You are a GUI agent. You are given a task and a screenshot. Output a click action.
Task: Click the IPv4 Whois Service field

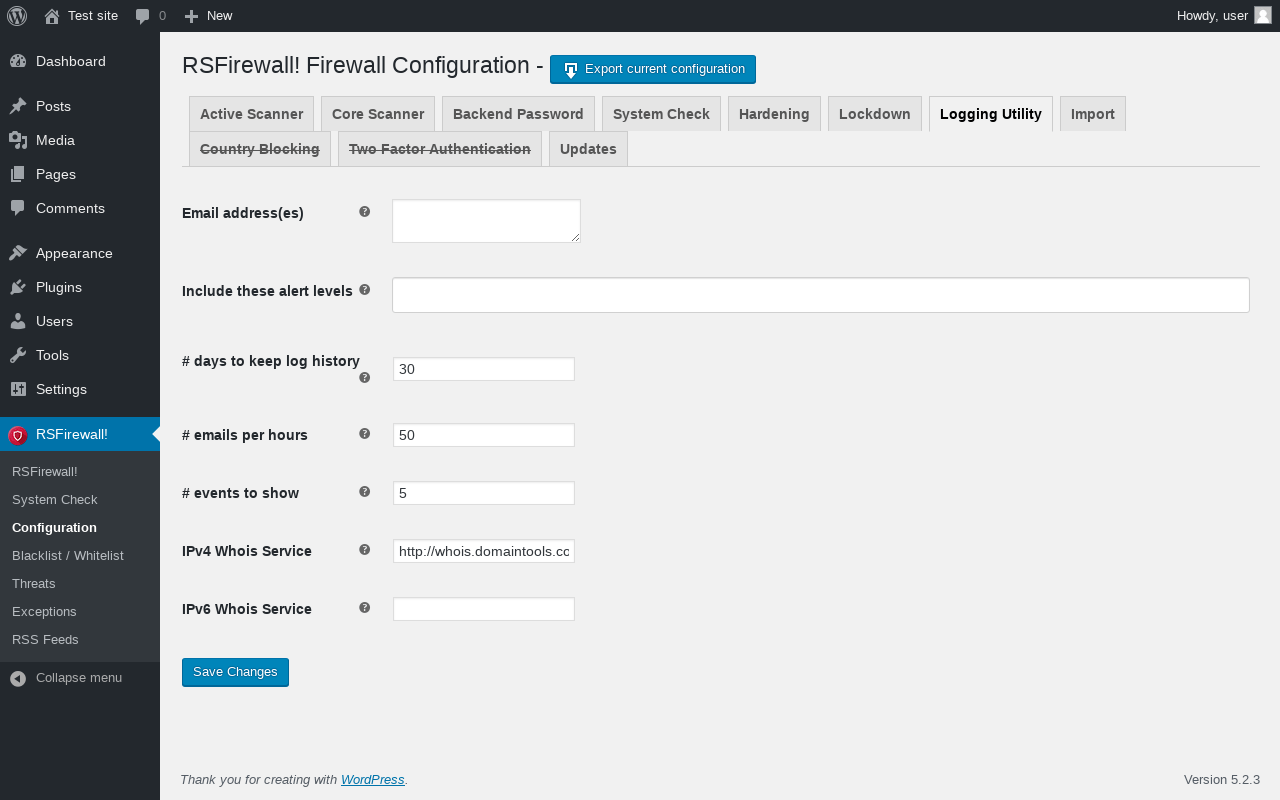pos(484,551)
